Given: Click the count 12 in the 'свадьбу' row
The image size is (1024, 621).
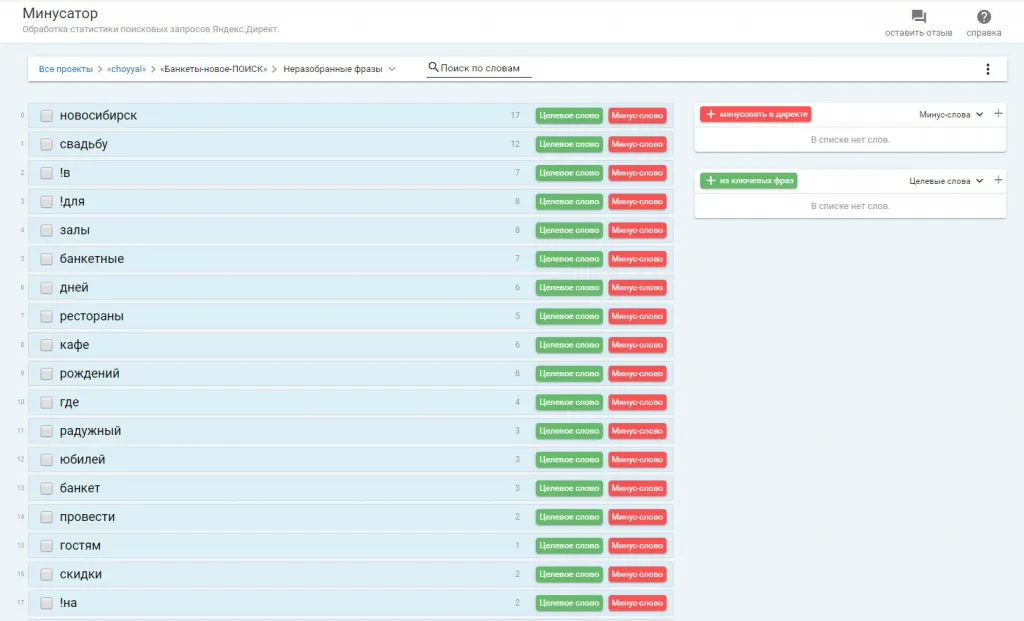Looking at the screenshot, I should [x=515, y=144].
